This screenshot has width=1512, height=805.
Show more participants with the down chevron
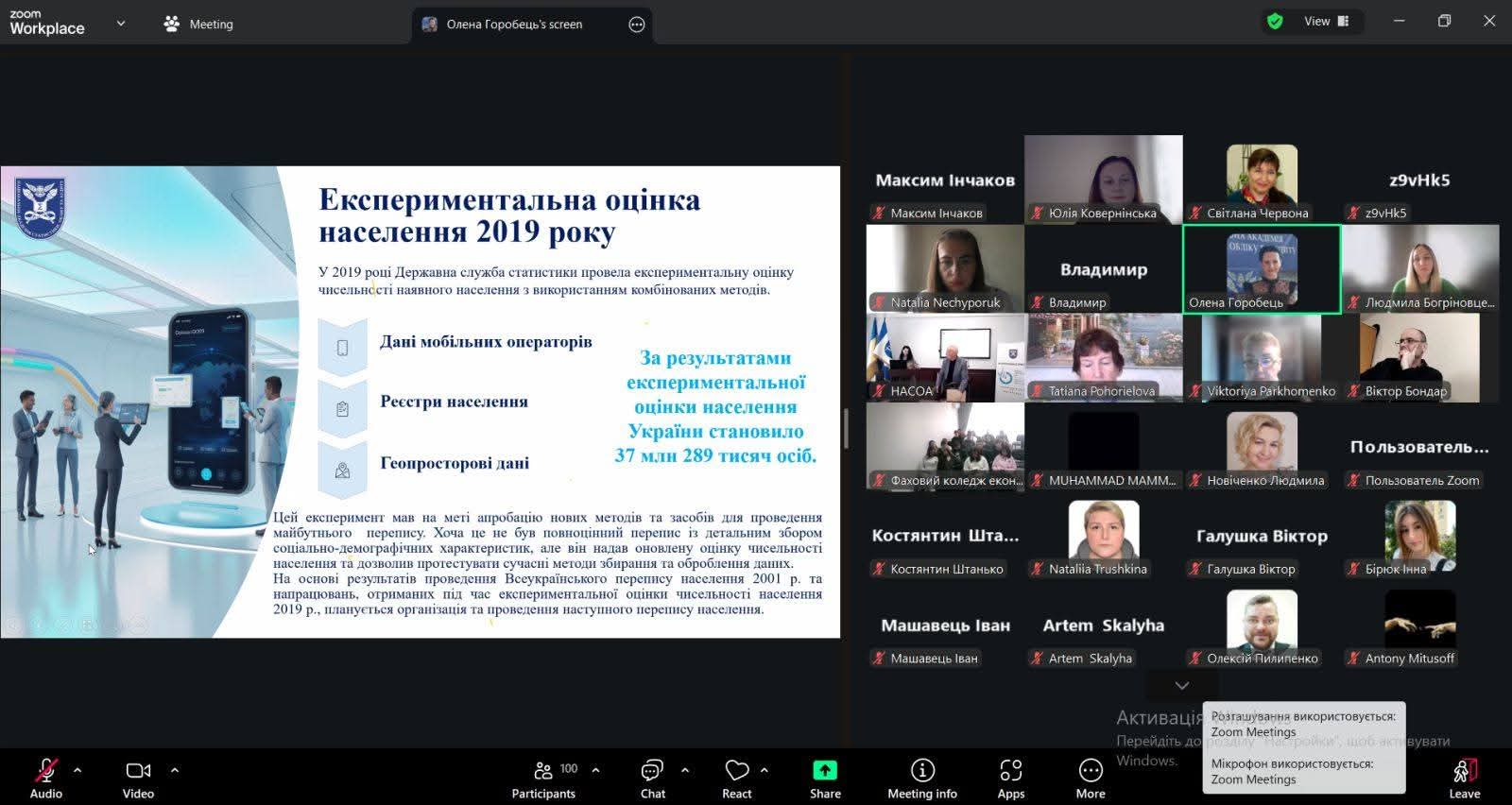1181,685
